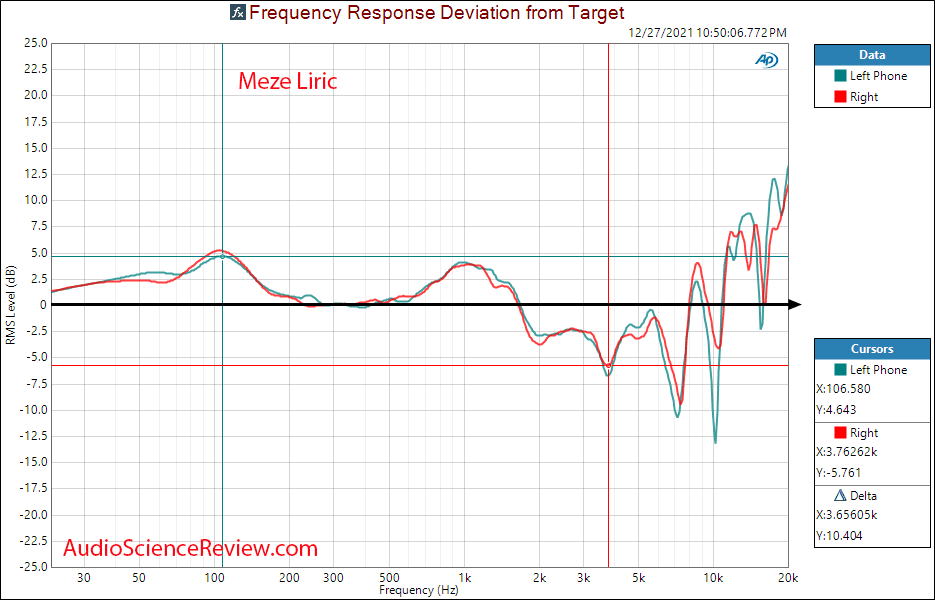The image size is (935, 600).
Task: Click the Right red swatch in Data legend
Action: tap(840, 97)
